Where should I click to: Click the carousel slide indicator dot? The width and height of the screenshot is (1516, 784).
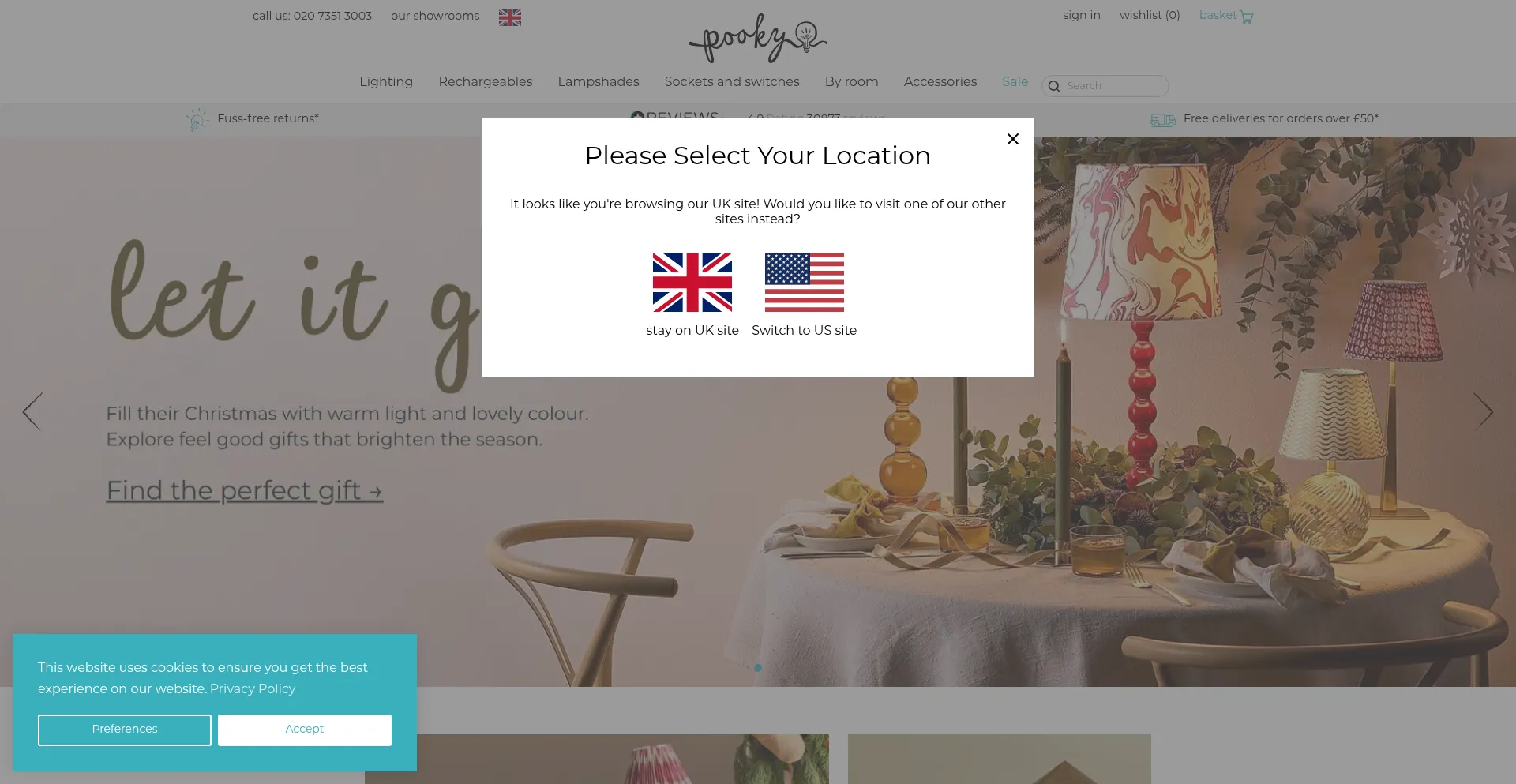coord(758,668)
